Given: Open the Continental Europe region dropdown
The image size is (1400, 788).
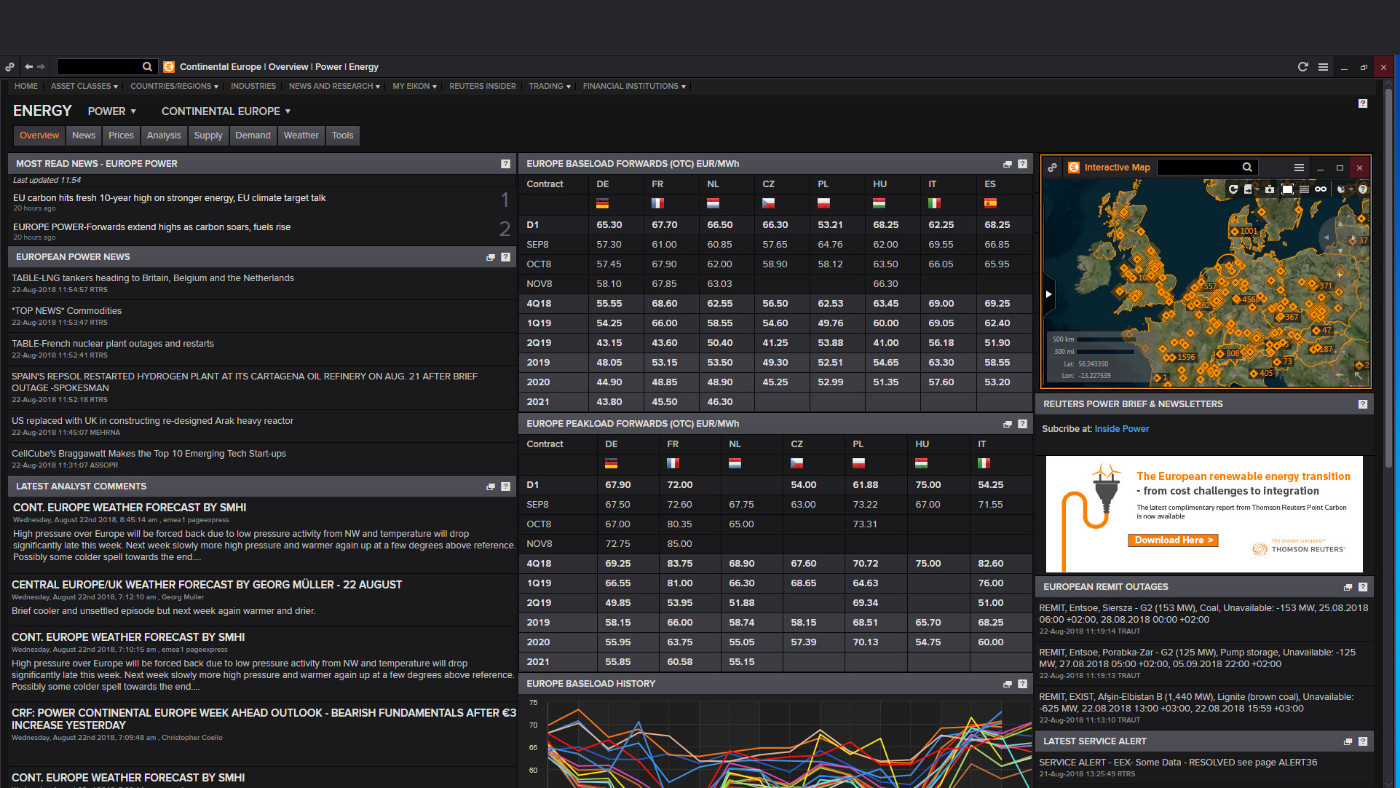Looking at the screenshot, I should [x=226, y=111].
